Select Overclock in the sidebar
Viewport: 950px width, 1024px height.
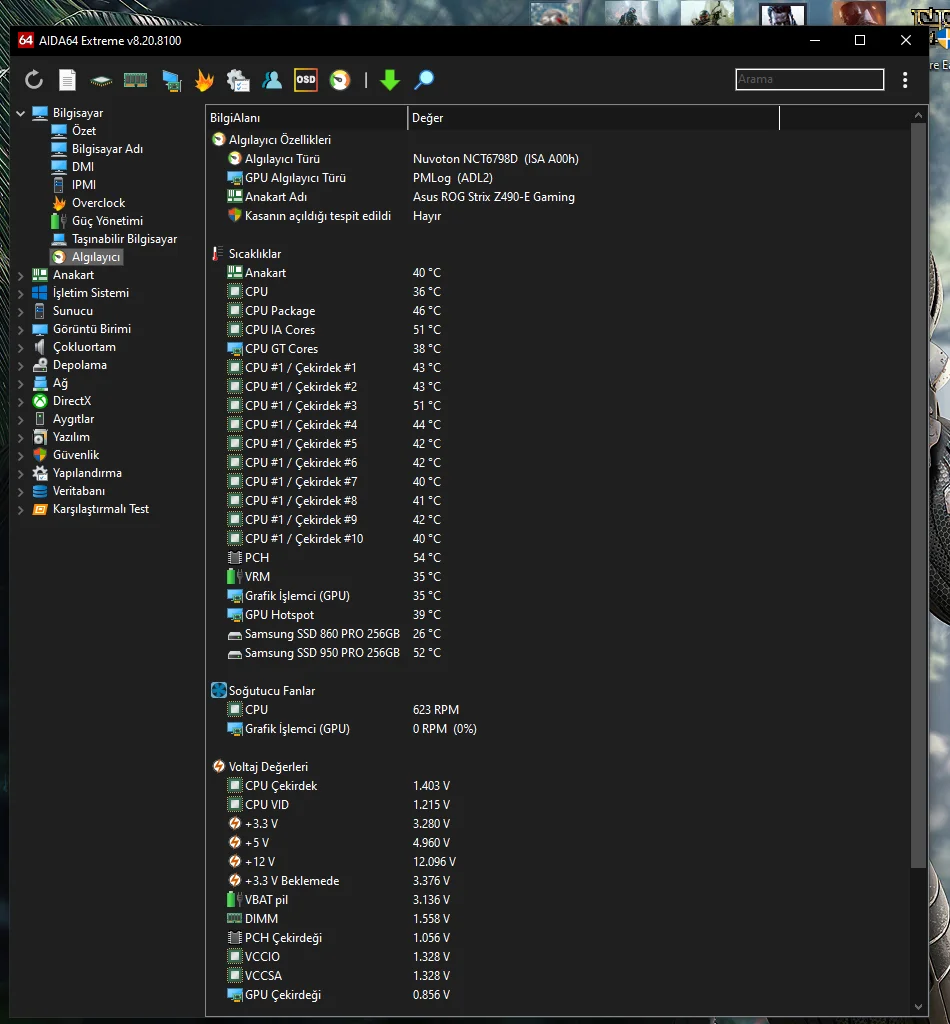tap(98, 203)
